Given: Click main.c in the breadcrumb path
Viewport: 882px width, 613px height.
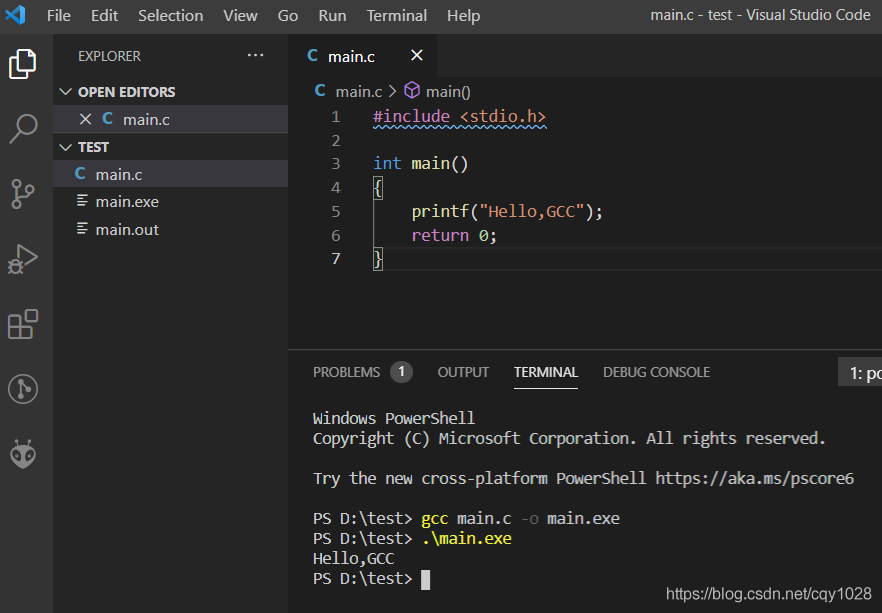Looking at the screenshot, I should 359,91.
